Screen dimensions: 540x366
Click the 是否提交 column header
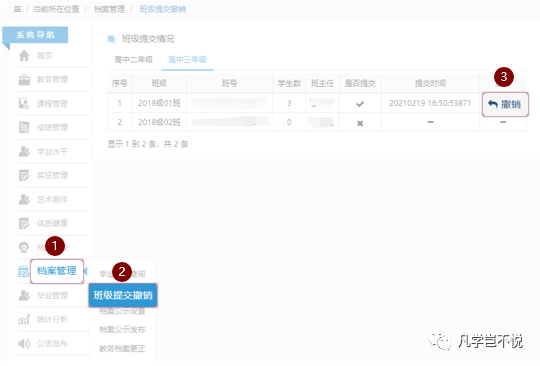(x=360, y=83)
